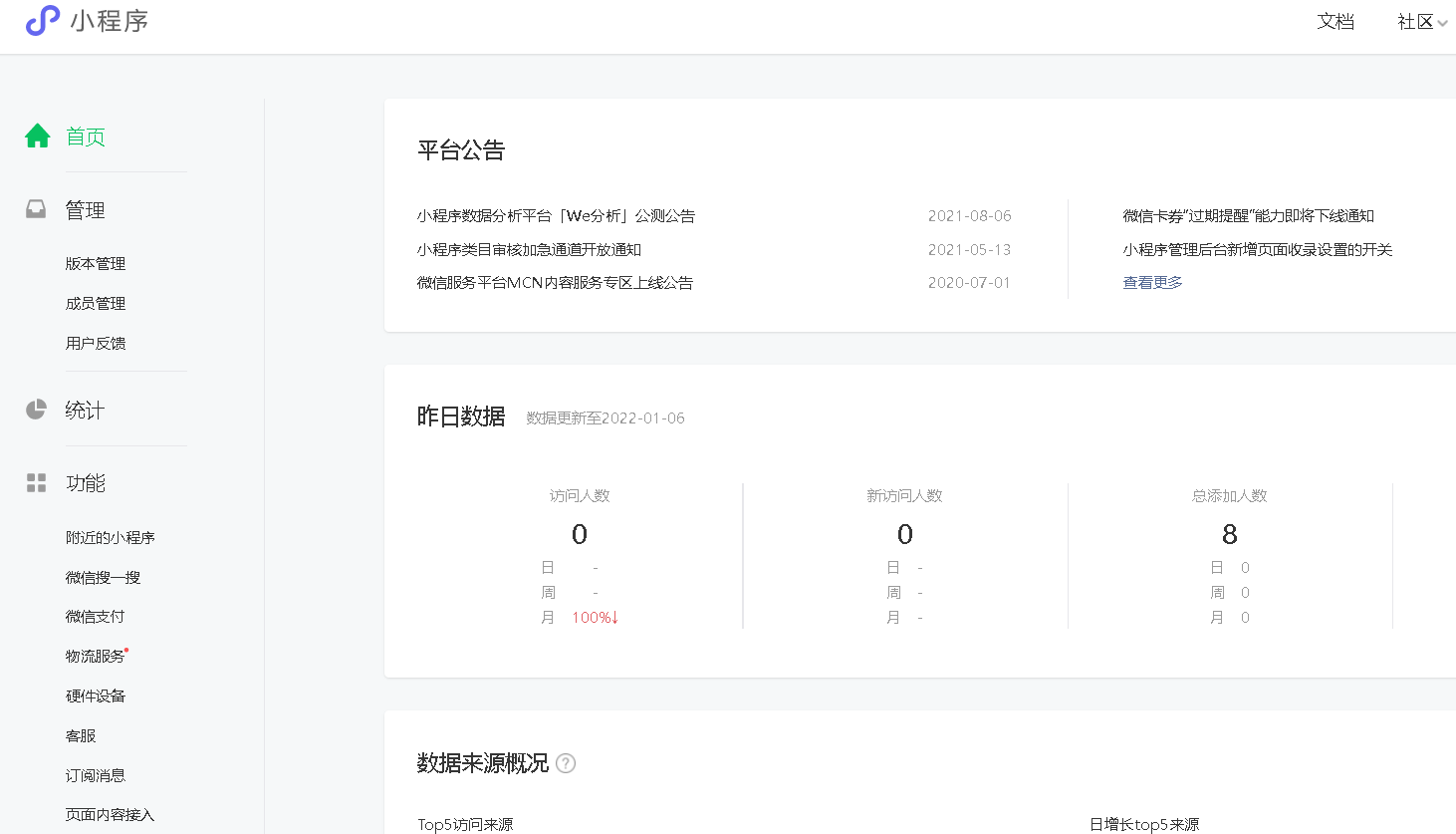Open the 社区 menu
The height and width of the screenshot is (834, 1456).
coord(1415,22)
